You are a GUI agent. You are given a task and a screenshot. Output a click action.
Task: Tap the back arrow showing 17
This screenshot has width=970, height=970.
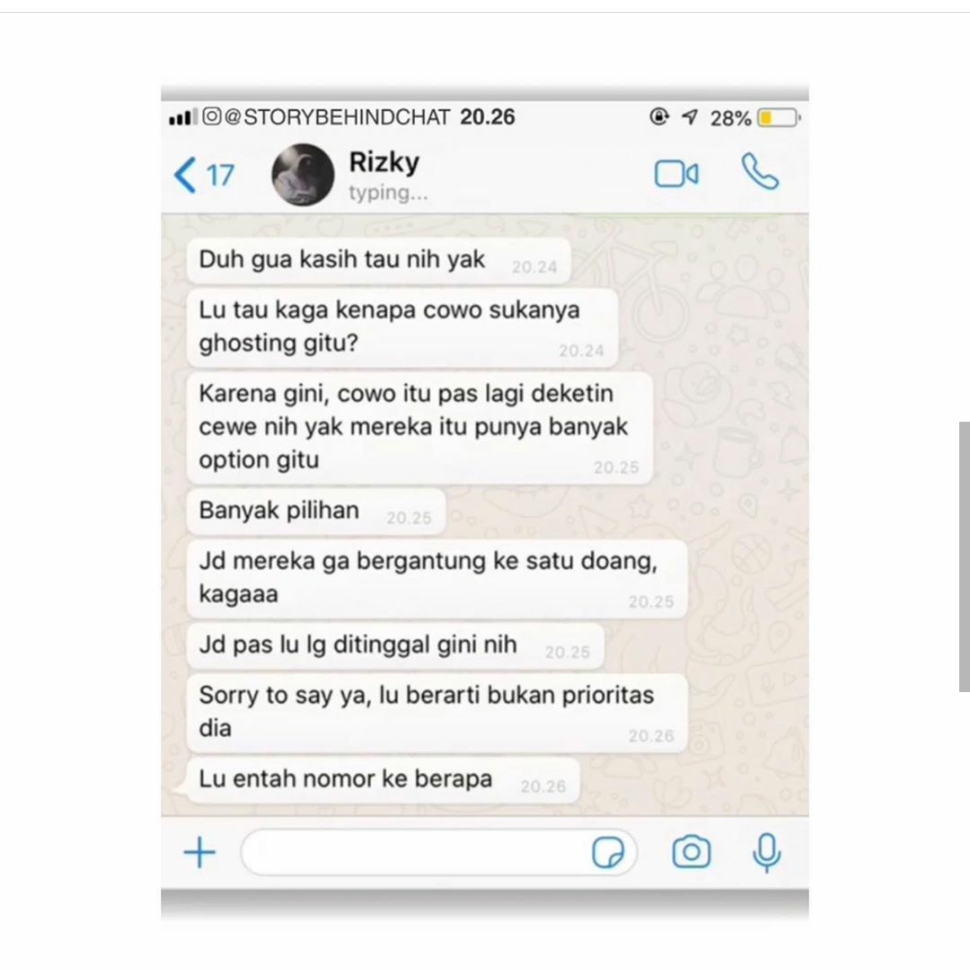point(204,175)
